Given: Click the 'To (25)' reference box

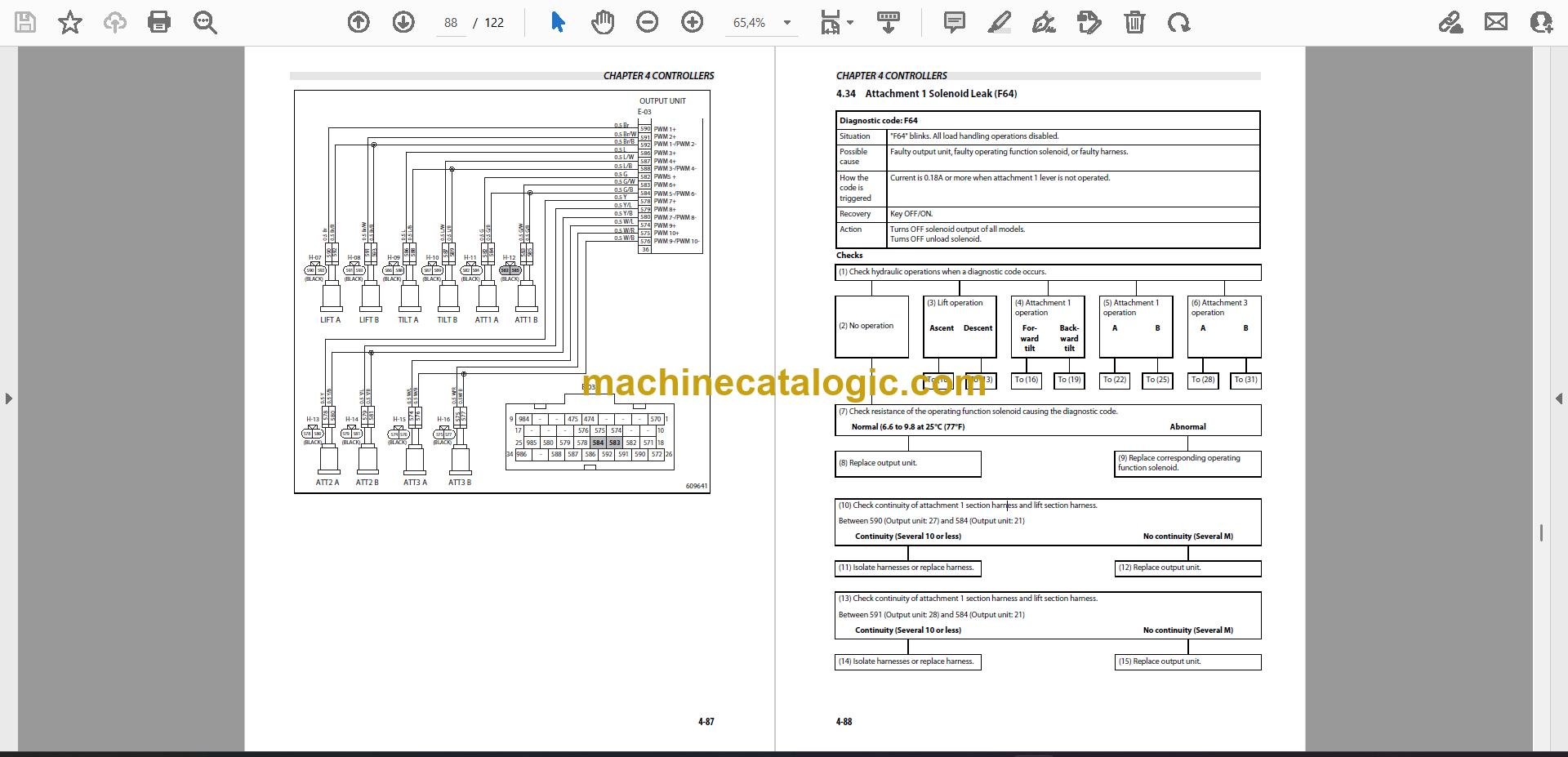Looking at the screenshot, I should click(x=1157, y=380).
